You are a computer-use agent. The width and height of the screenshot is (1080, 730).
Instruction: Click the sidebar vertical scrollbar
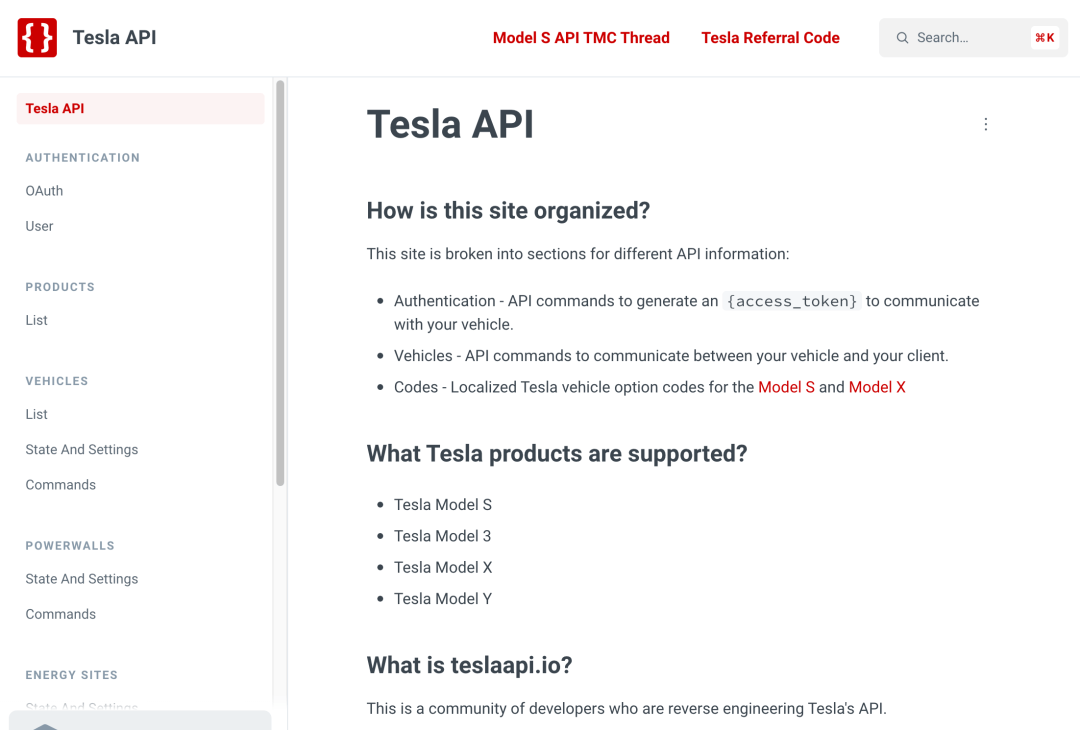280,283
